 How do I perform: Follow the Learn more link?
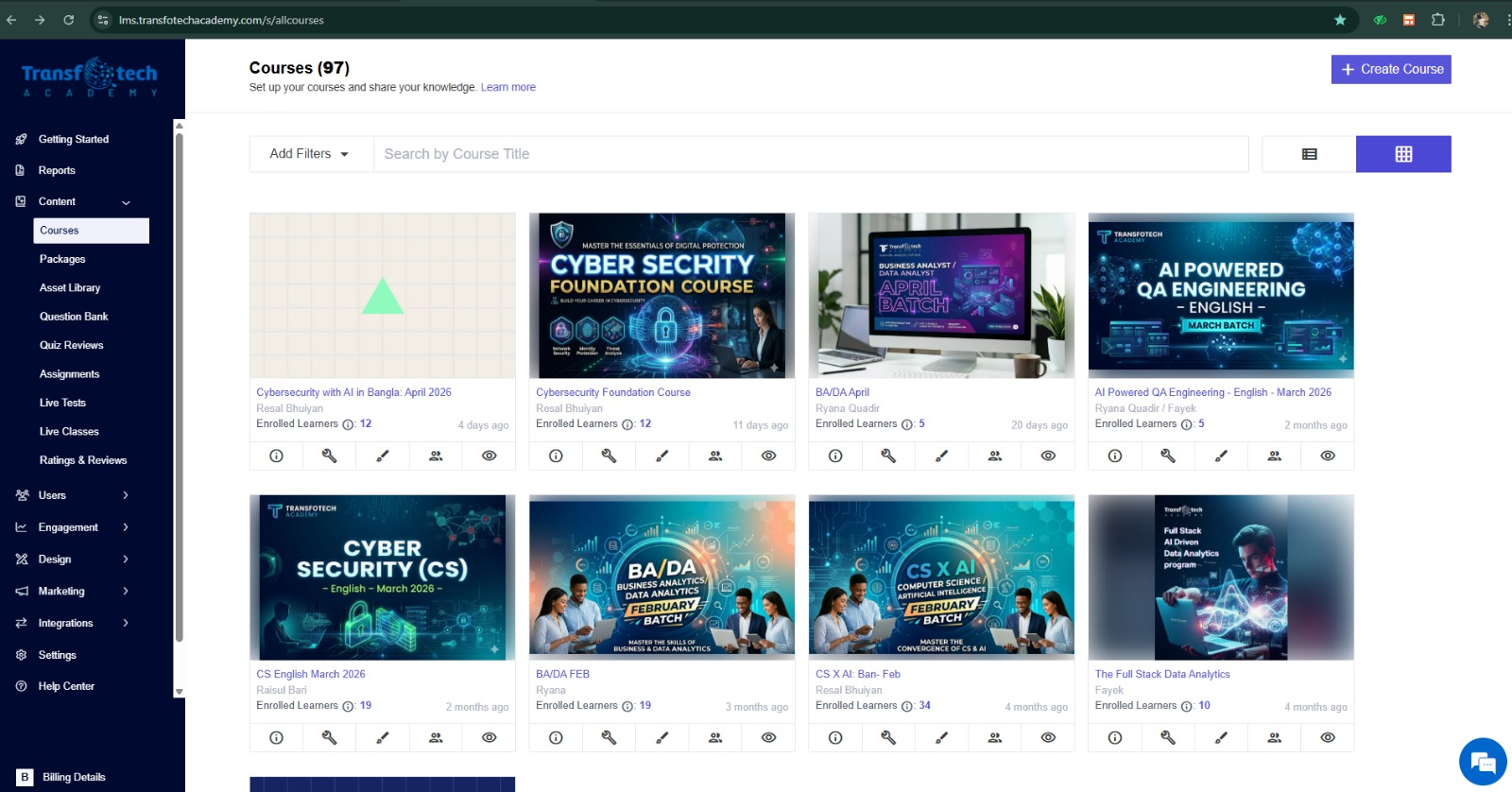508,87
